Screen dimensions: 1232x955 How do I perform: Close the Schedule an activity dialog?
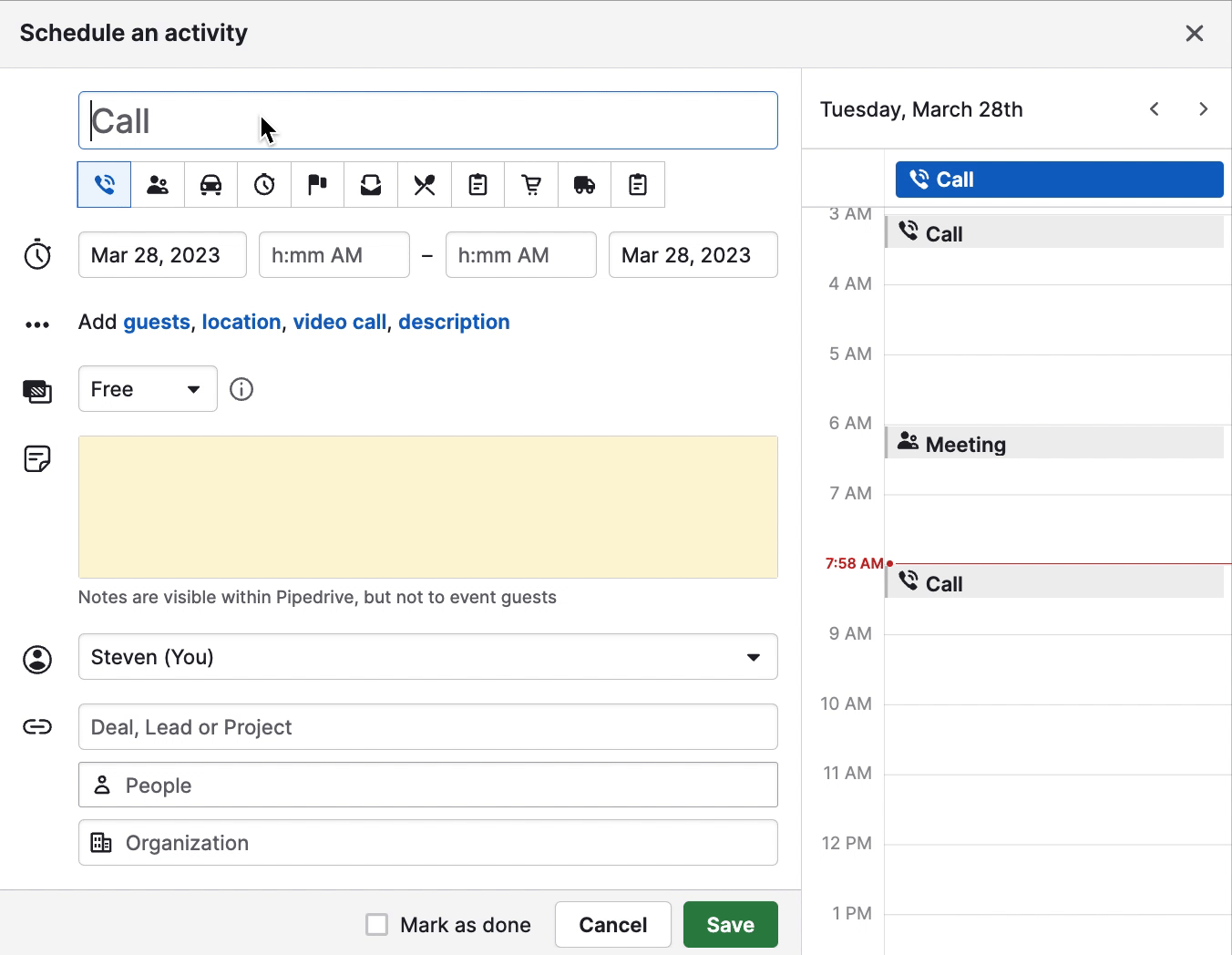tap(1195, 34)
